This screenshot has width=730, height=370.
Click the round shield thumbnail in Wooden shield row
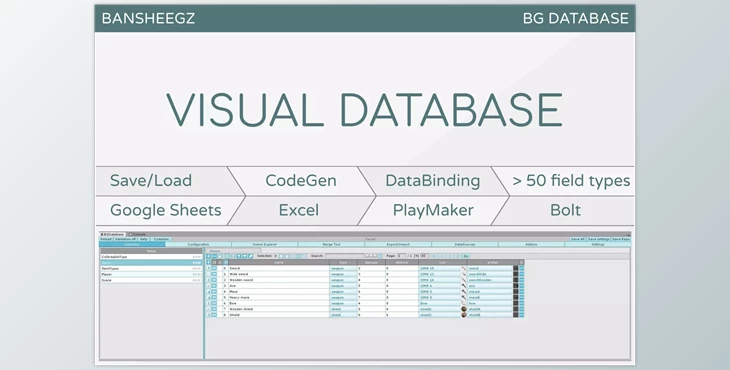tap(464, 309)
